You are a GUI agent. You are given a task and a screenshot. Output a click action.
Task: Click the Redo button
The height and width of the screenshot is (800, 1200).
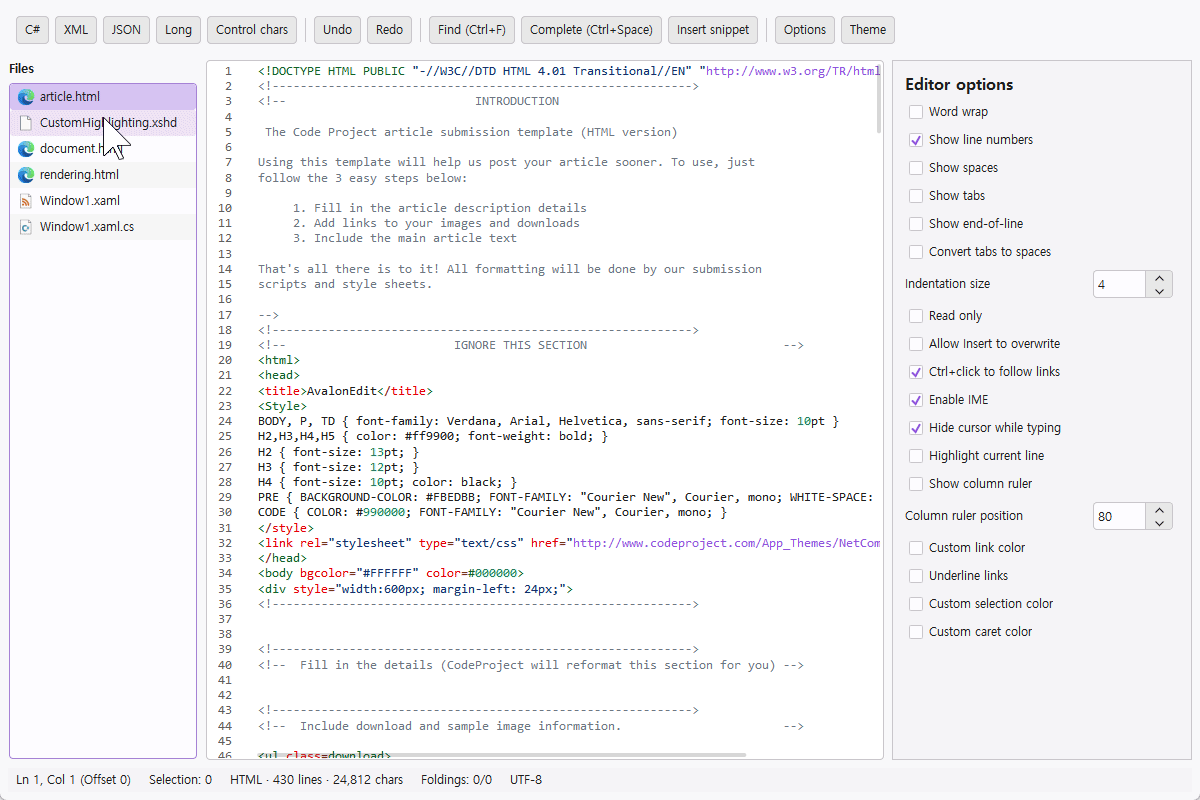390,30
